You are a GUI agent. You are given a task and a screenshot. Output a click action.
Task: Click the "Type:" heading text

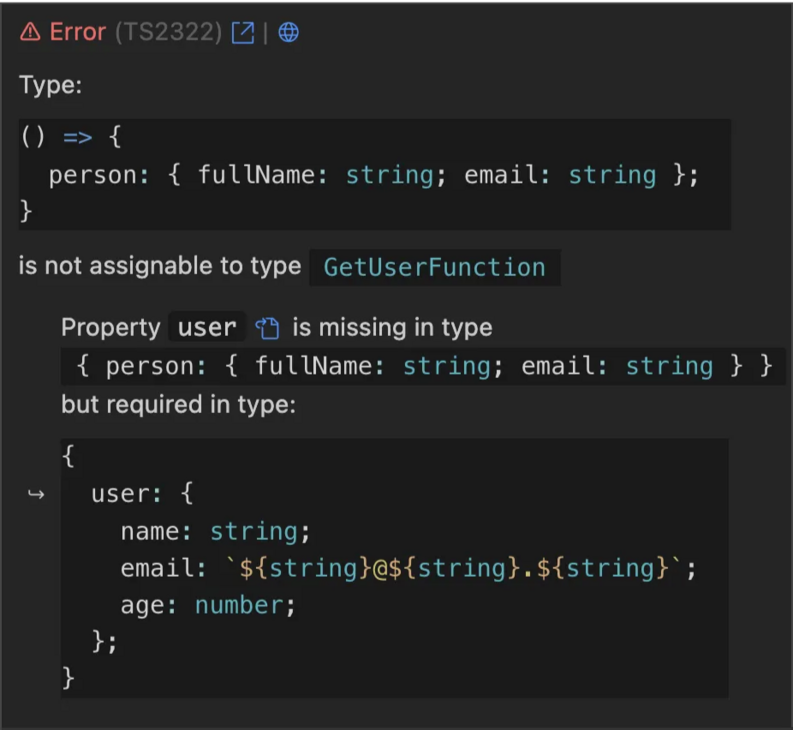pyautogui.click(x=50, y=84)
